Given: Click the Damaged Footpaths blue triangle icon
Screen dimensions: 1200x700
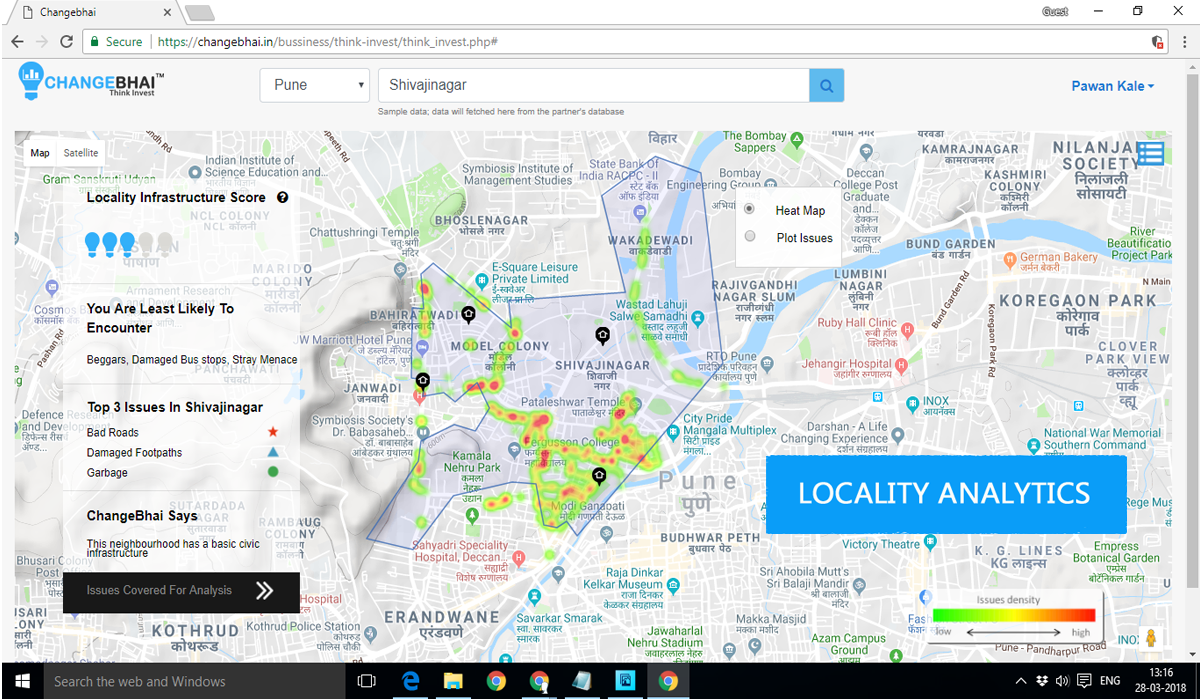Looking at the screenshot, I should coord(272,452).
